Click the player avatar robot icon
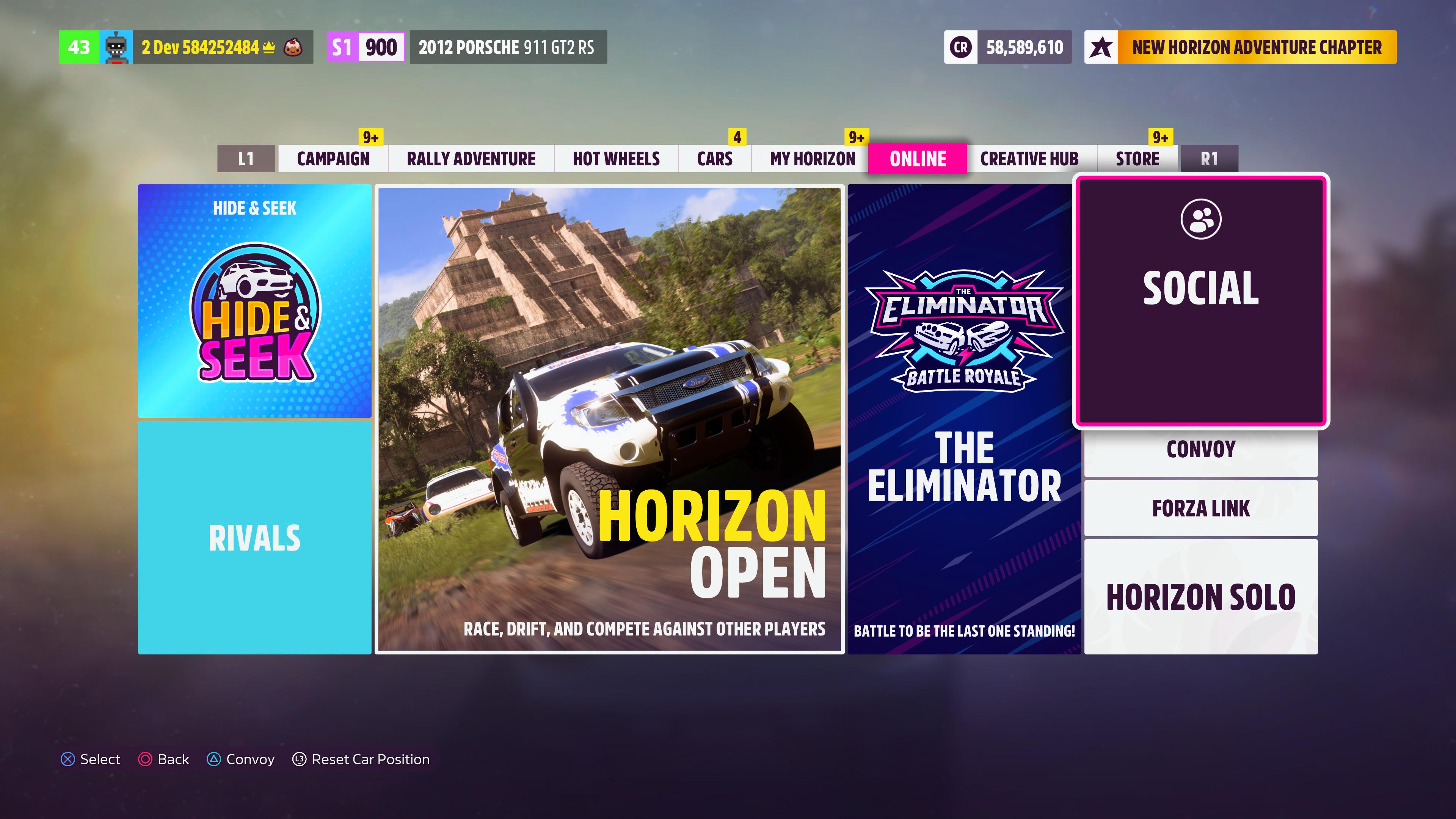1456x819 pixels. [x=116, y=47]
